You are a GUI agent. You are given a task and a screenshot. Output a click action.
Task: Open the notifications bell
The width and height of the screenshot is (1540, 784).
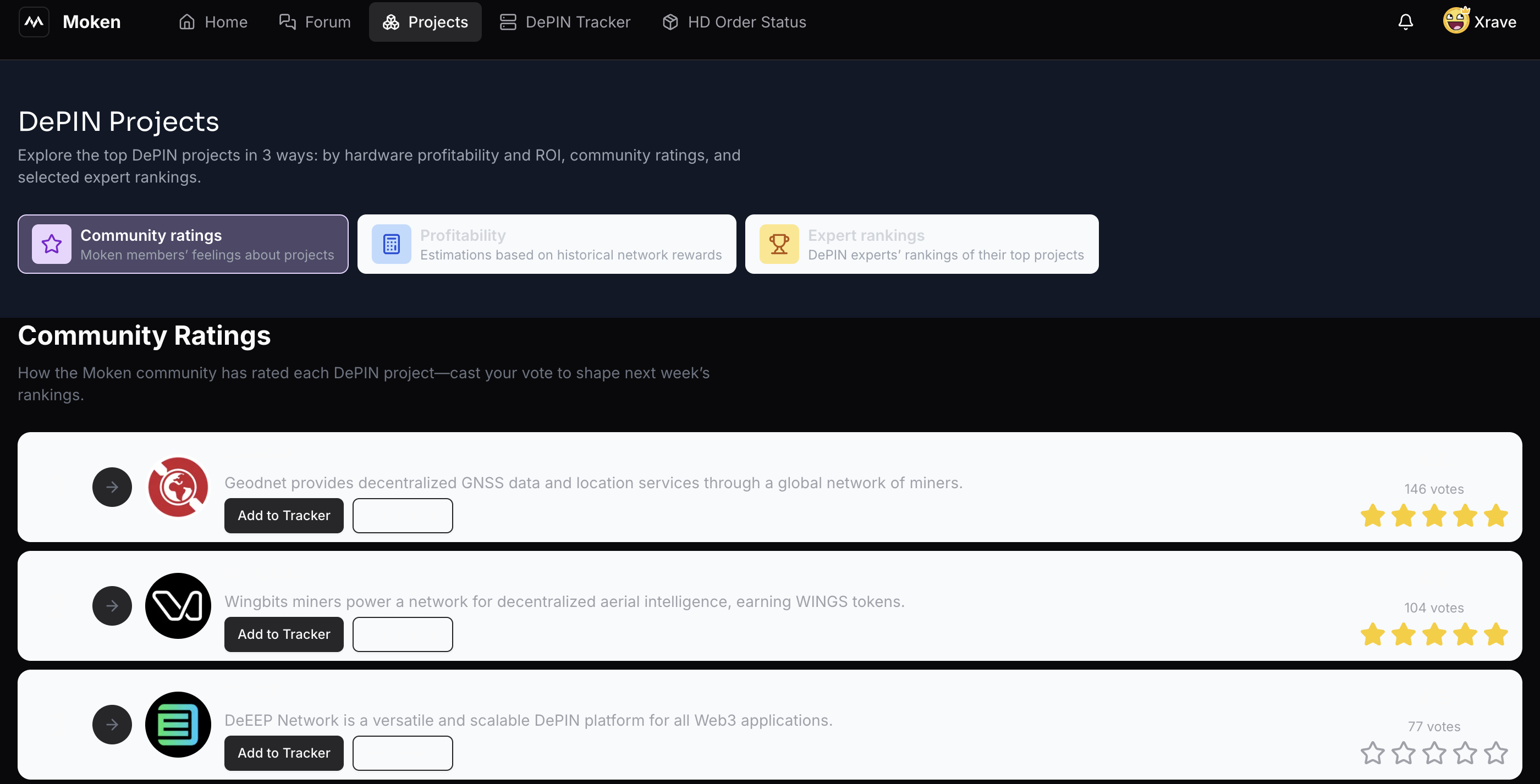pos(1405,22)
